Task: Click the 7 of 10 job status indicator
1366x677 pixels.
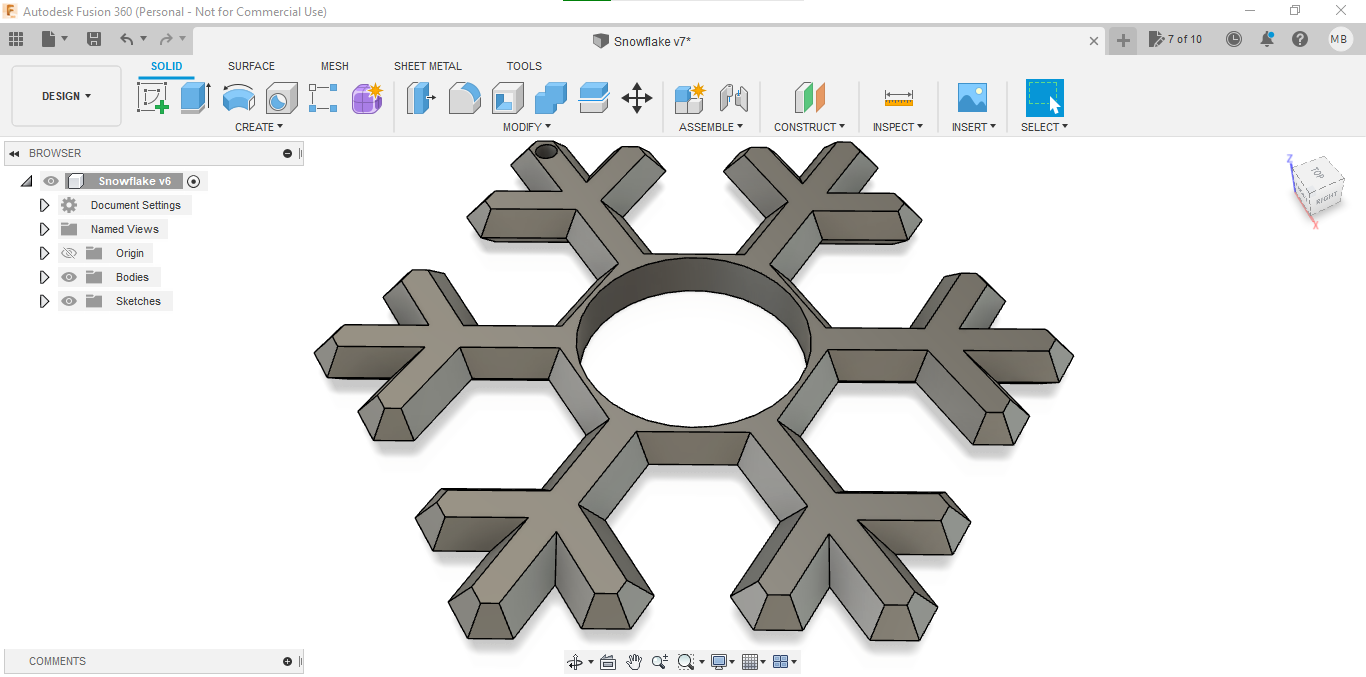Action: [x=1176, y=39]
